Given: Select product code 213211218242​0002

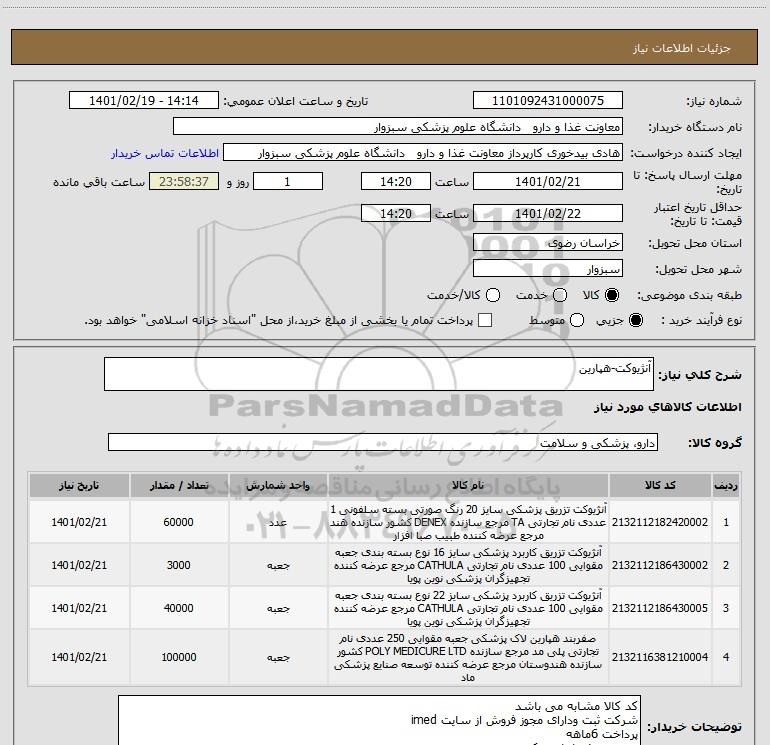Looking at the screenshot, I should tap(660, 522).
